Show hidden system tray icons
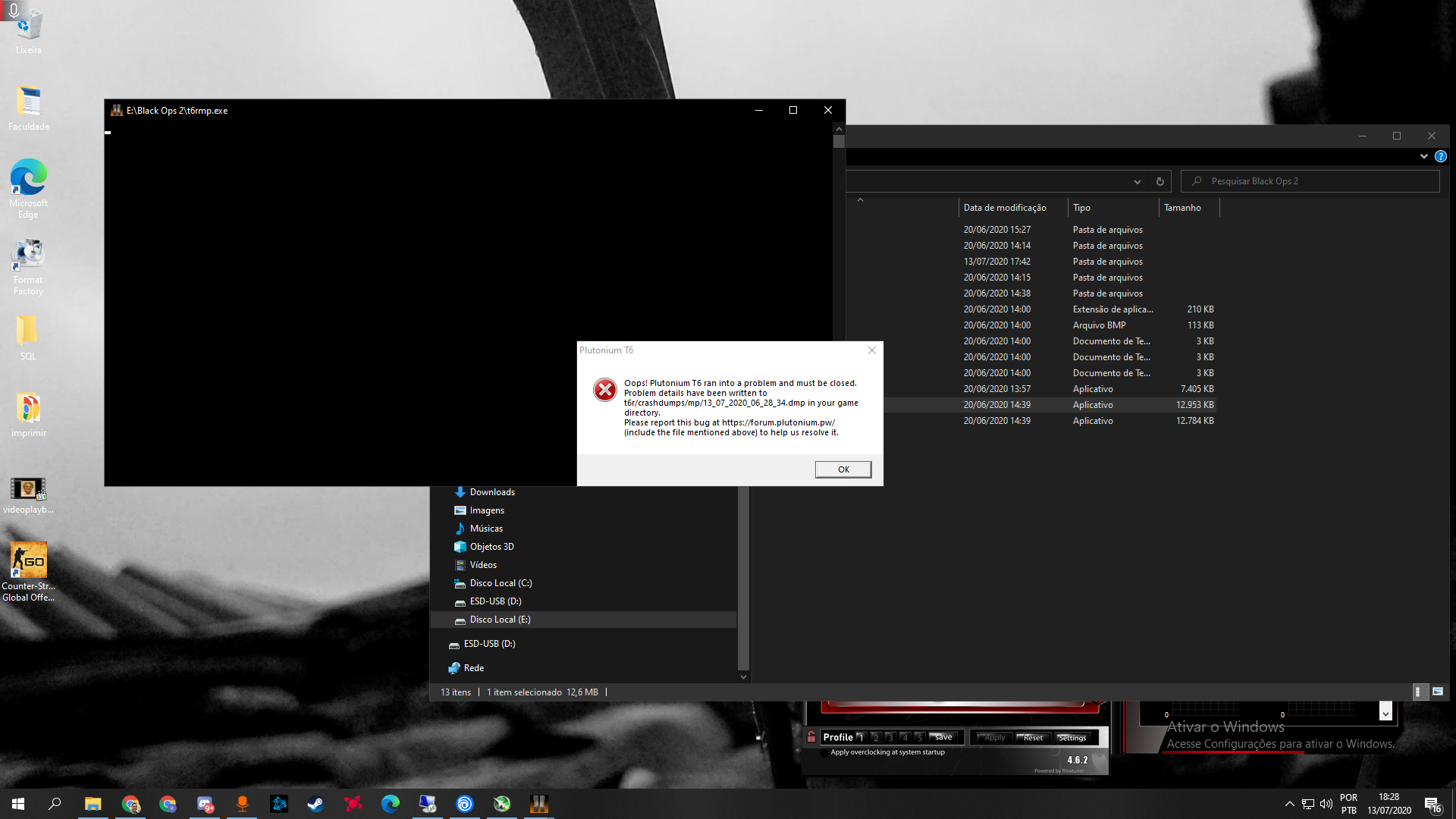Viewport: 1456px width, 819px height. tap(1289, 804)
